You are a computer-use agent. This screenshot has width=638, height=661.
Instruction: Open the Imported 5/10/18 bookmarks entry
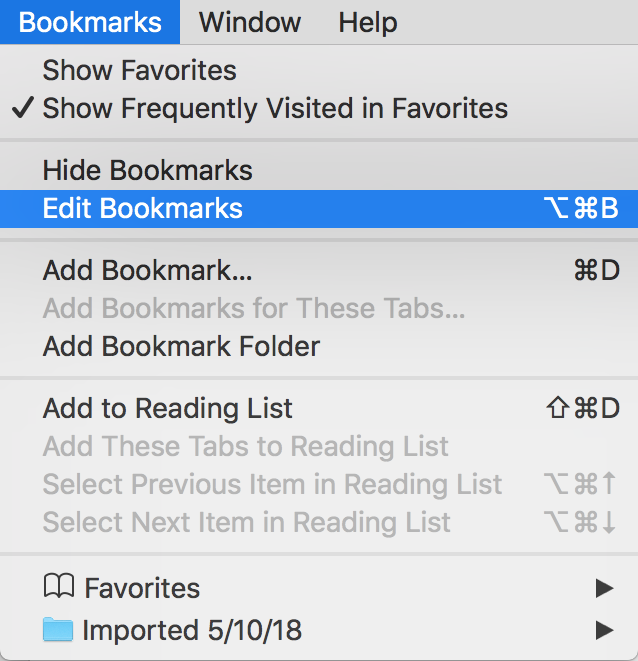(x=192, y=630)
